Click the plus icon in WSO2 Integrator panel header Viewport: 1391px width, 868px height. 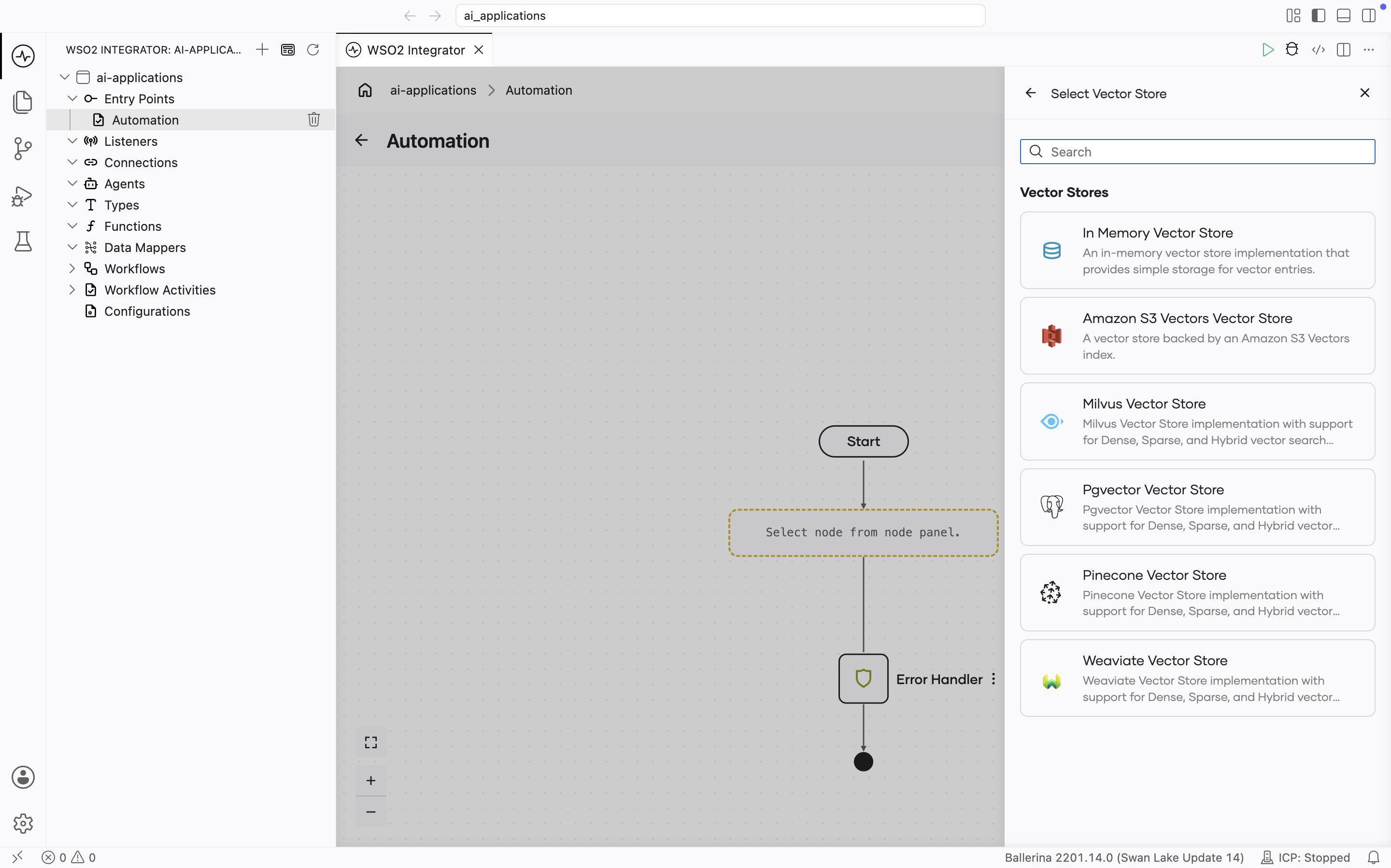(262, 49)
